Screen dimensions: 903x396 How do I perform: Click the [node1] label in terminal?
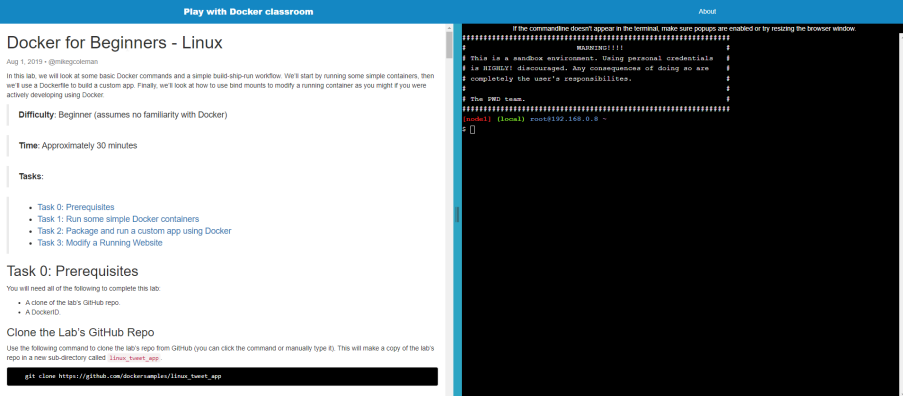click(x=477, y=119)
